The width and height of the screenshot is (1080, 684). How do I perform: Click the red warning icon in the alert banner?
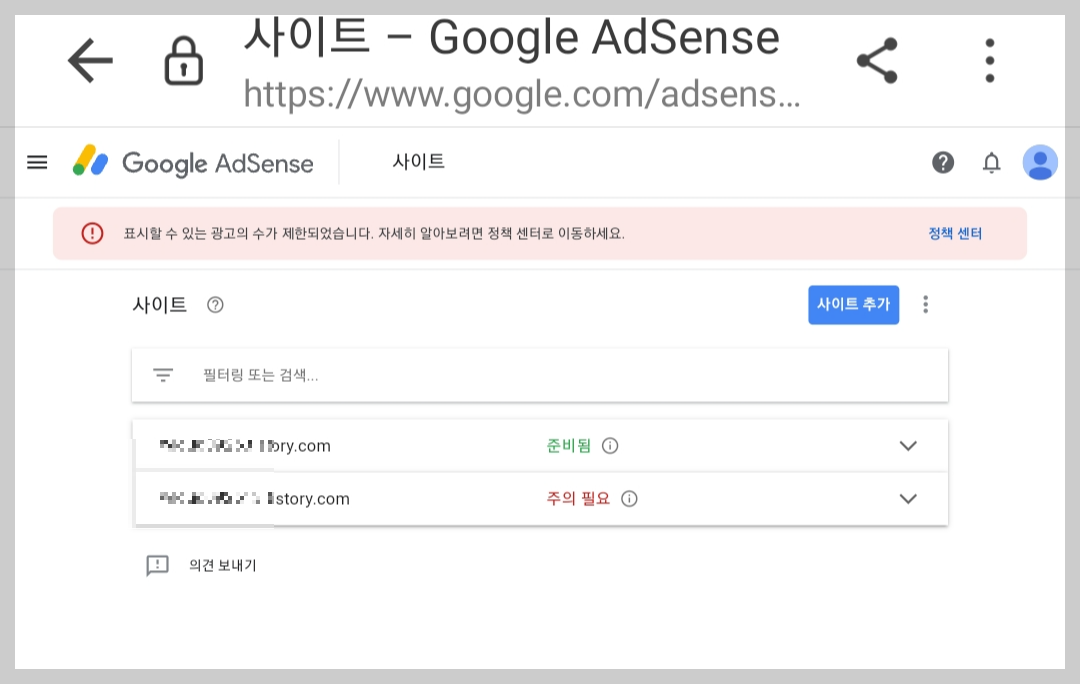coord(92,234)
